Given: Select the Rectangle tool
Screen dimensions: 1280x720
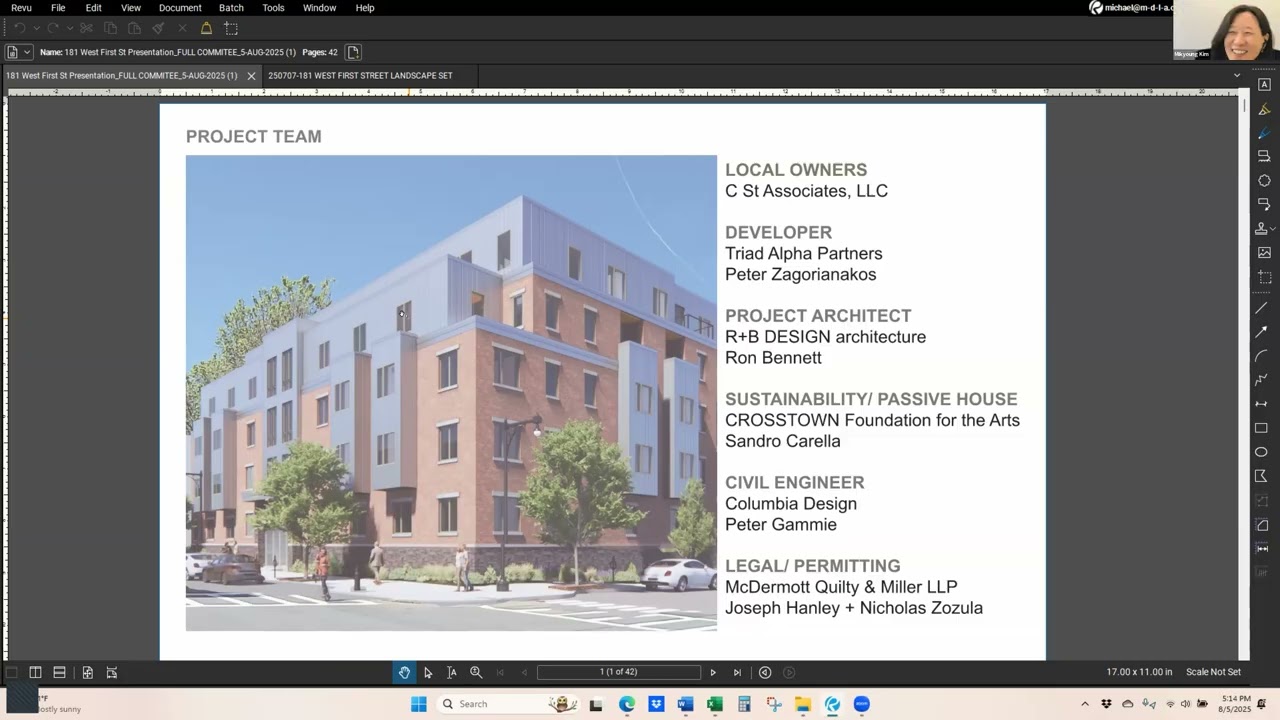Looking at the screenshot, I should pos(1262,428).
